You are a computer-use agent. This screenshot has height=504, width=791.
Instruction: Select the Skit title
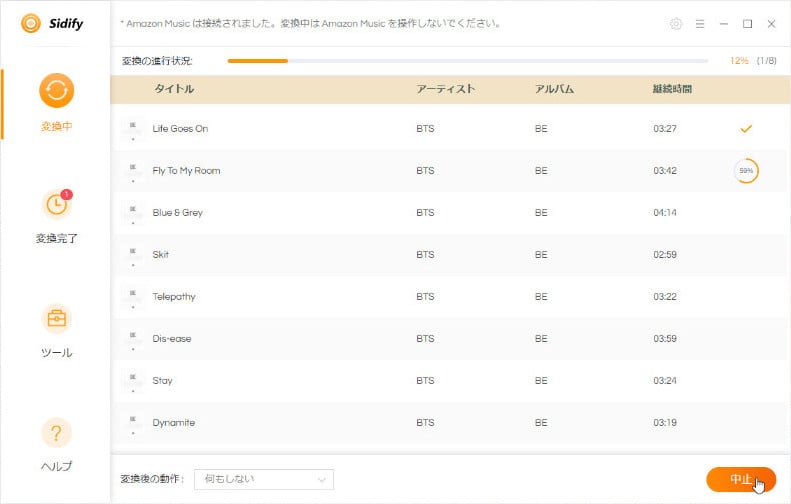click(x=160, y=254)
